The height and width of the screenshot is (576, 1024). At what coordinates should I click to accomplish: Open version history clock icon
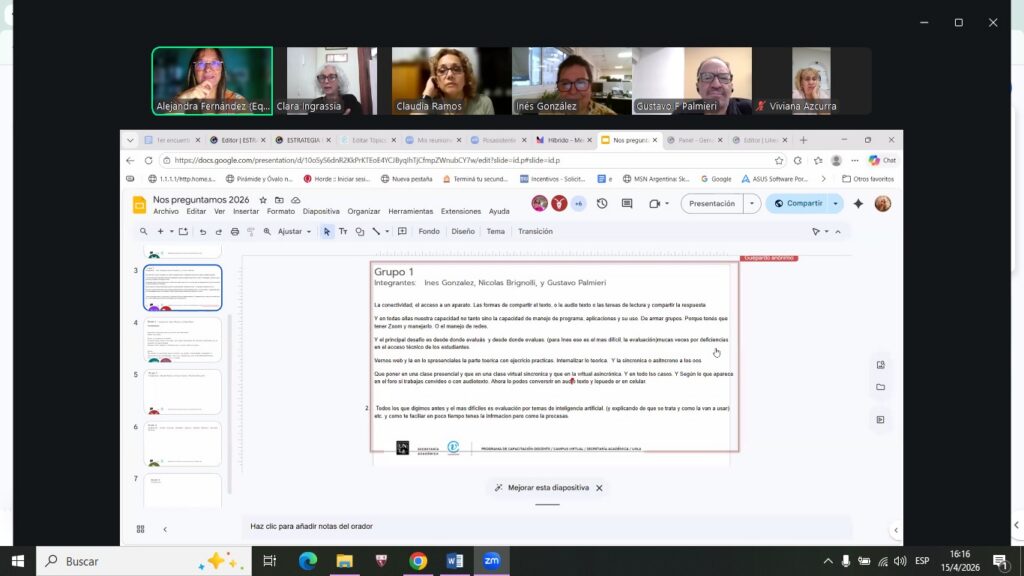602,203
